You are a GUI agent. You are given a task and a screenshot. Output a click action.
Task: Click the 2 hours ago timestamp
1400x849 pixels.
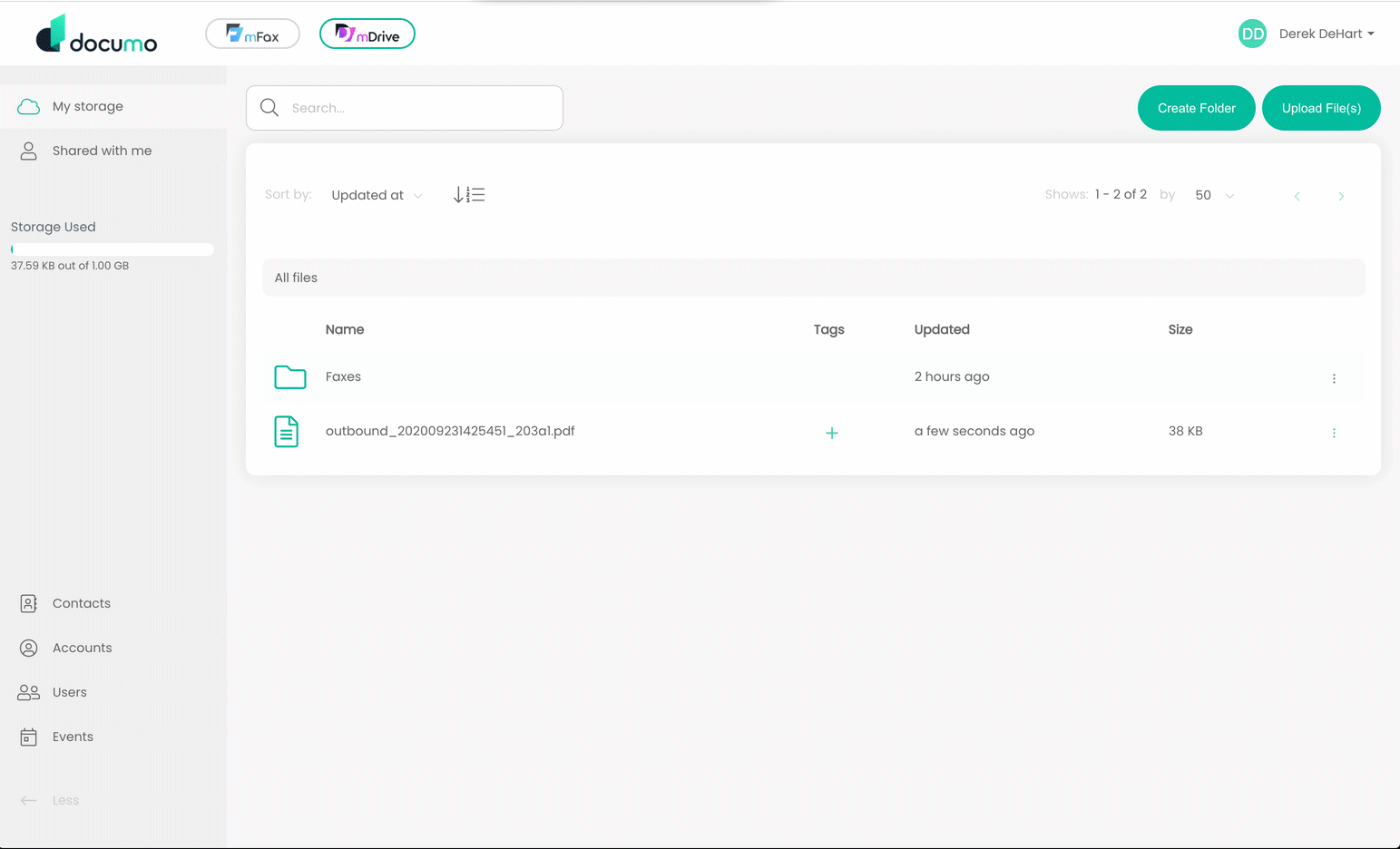[x=952, y=376]
